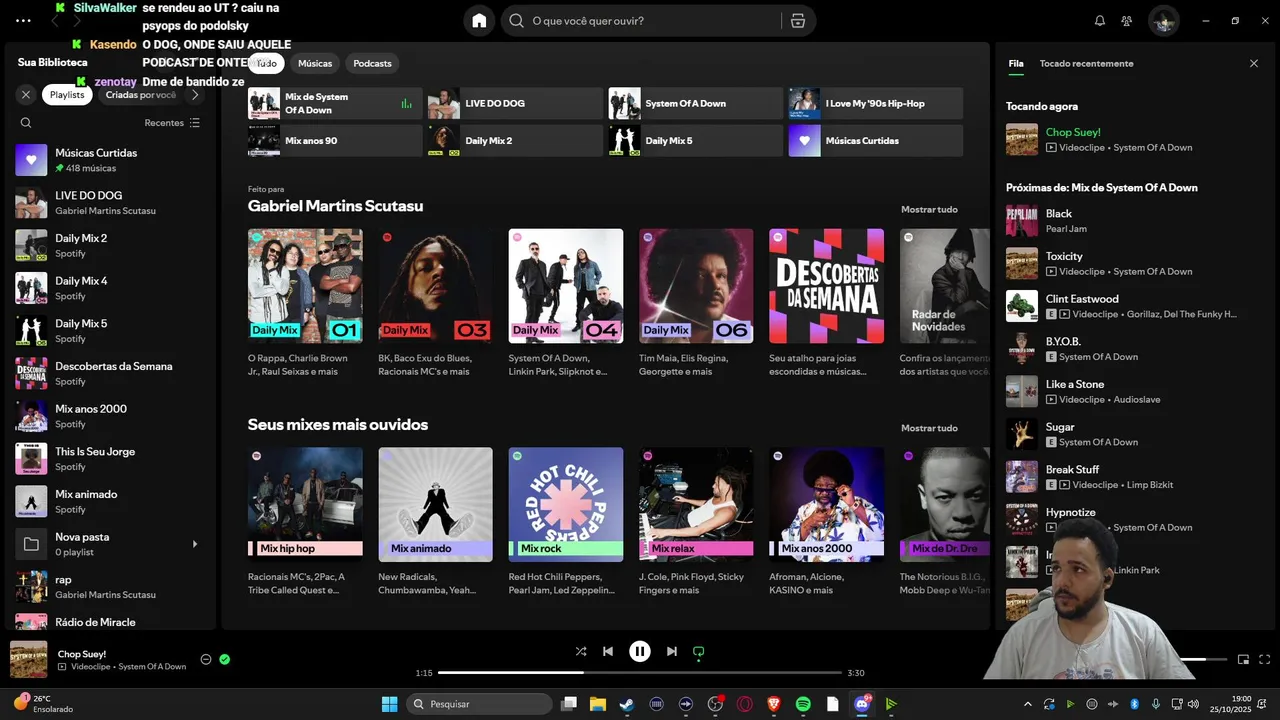The height and width of the screenshot is (720, 1280).
Task: Select the Playlists filter chip
Action: point(67,95)
